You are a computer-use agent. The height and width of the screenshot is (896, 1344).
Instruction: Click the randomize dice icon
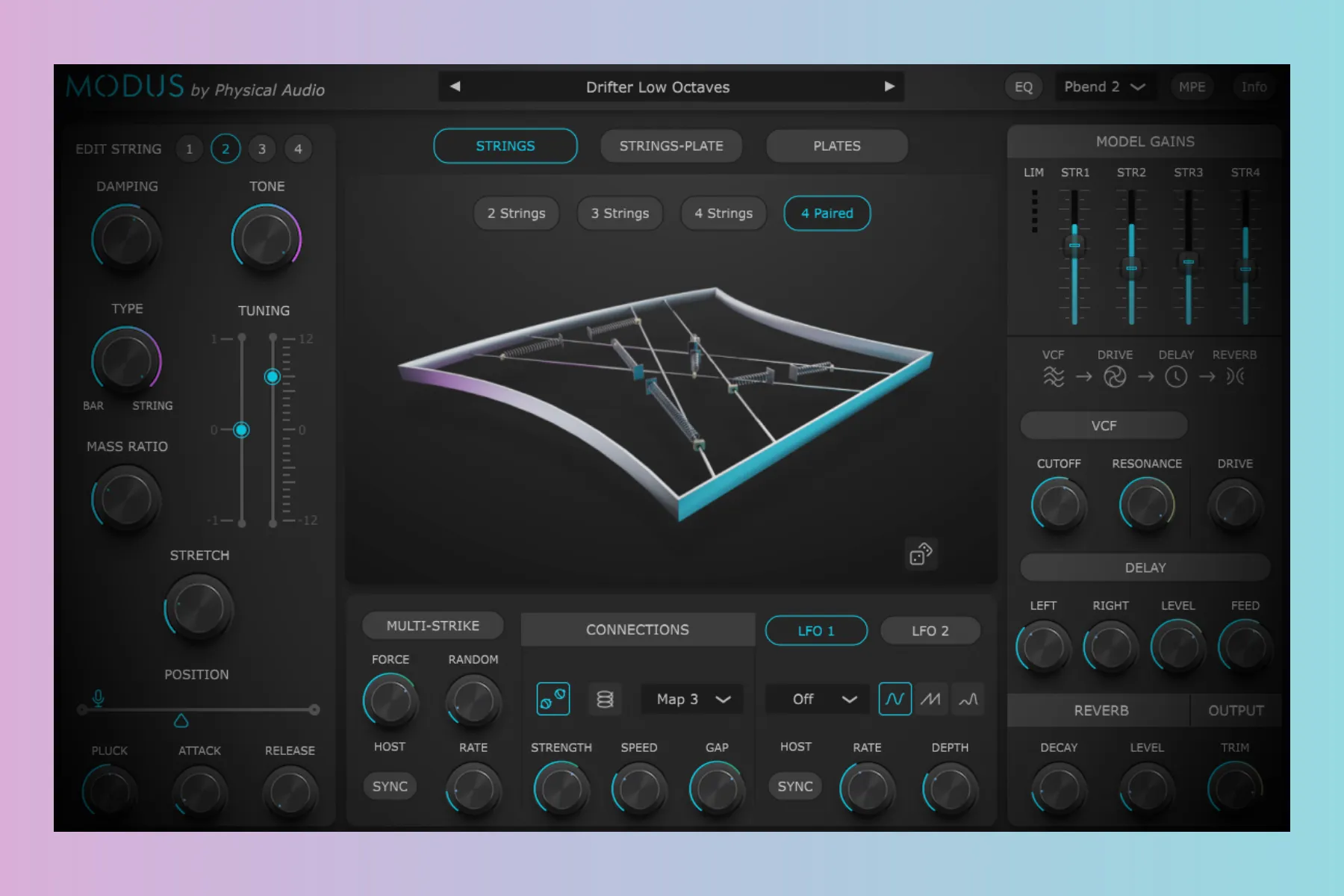pos(921,554)
